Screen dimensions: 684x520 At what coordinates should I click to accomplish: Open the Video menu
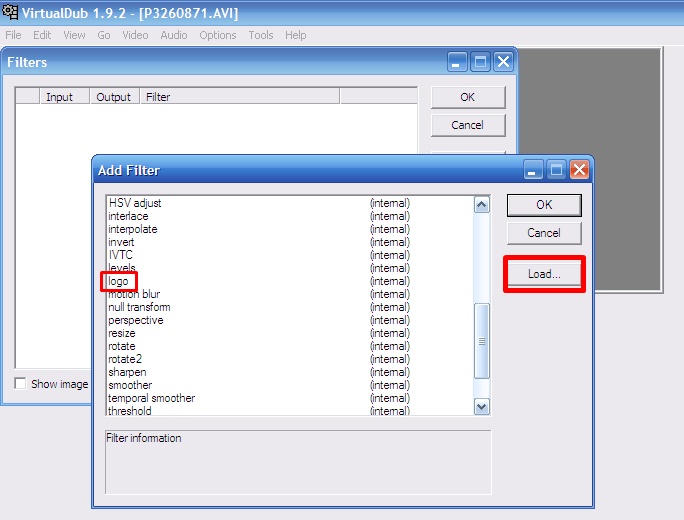(x=135, y=35)
